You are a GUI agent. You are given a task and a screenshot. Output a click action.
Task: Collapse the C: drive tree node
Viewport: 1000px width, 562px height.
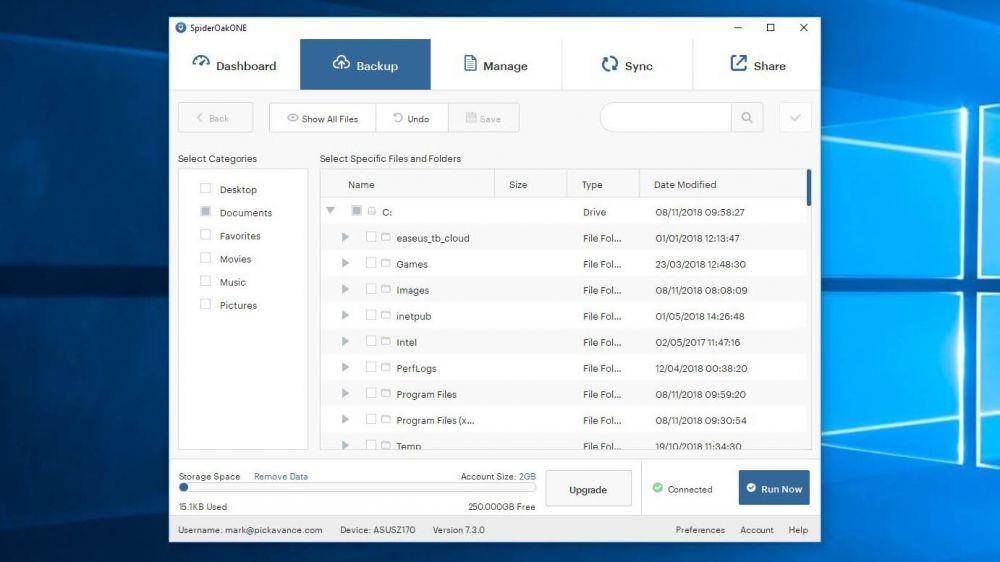point(330,211)
